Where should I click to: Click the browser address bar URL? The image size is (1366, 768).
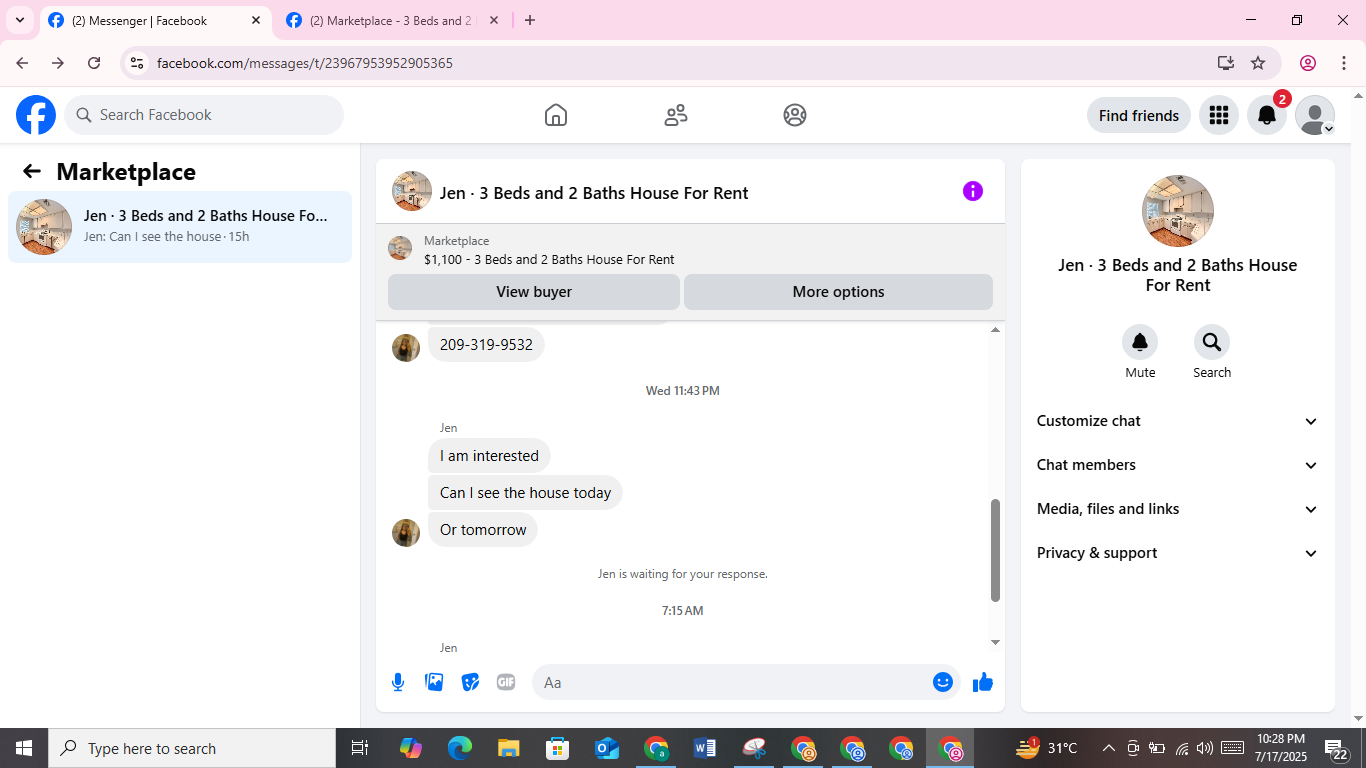[305, 63]
